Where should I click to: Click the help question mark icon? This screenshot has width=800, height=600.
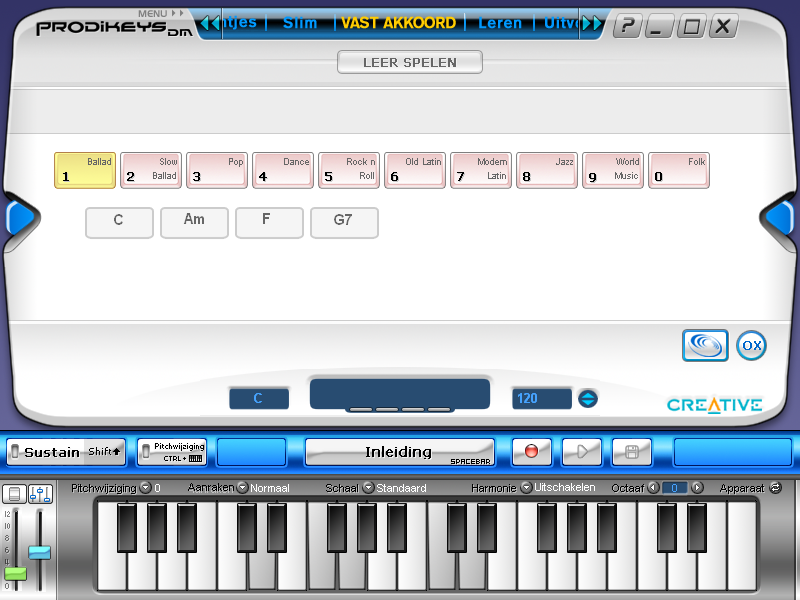(x=627, y=25)
